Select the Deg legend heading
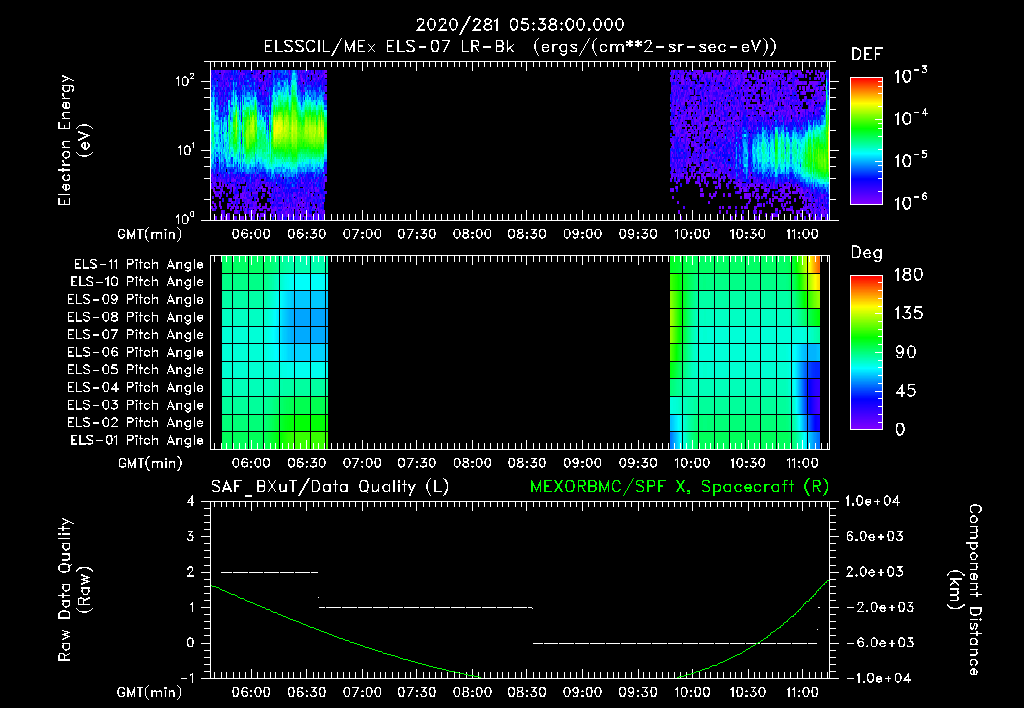1024x708 pixels. (x=867, y=253)
